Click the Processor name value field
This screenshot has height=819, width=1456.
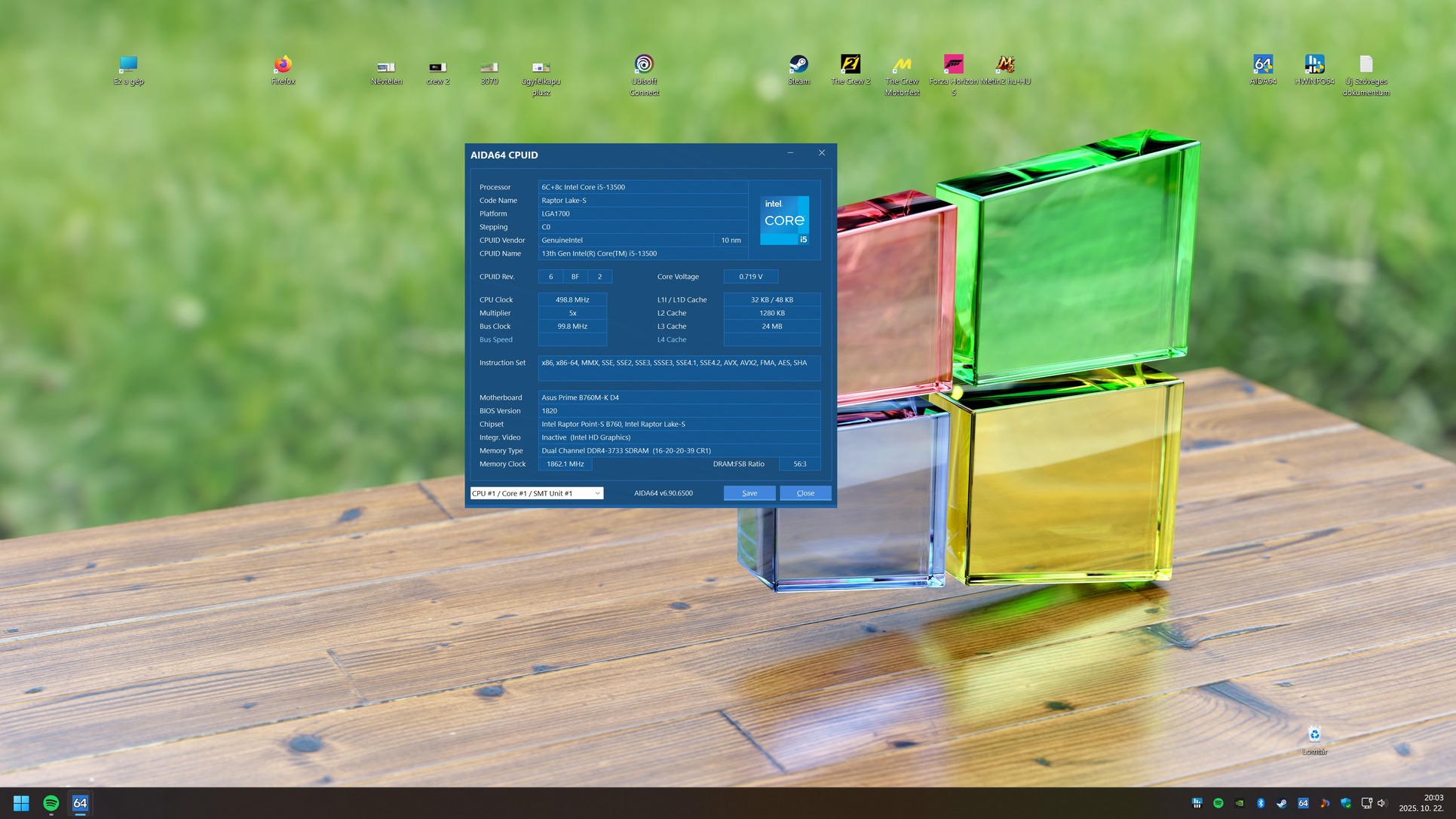[642, 187]
